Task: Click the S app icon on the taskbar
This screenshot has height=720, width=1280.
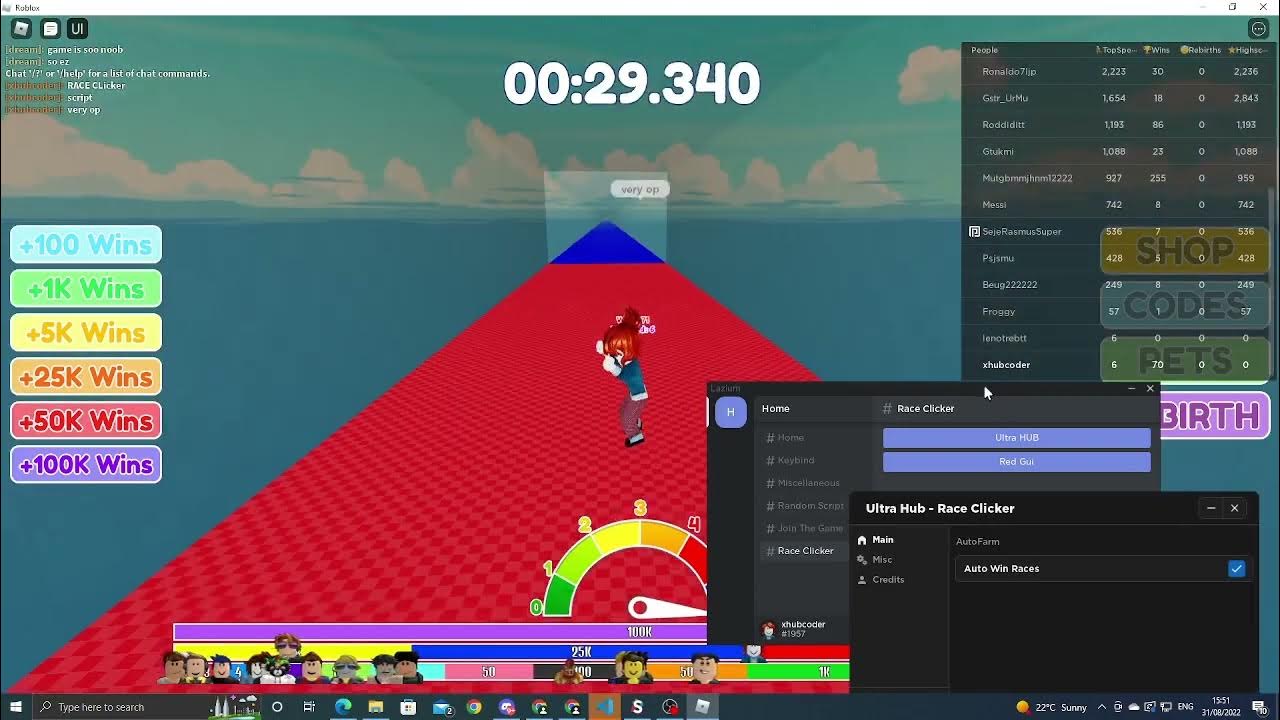Action: tap(637, 707)
